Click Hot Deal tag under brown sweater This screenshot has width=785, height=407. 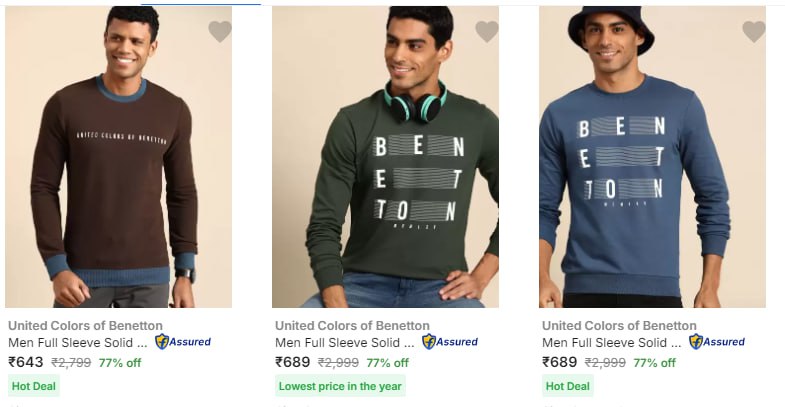33,386
